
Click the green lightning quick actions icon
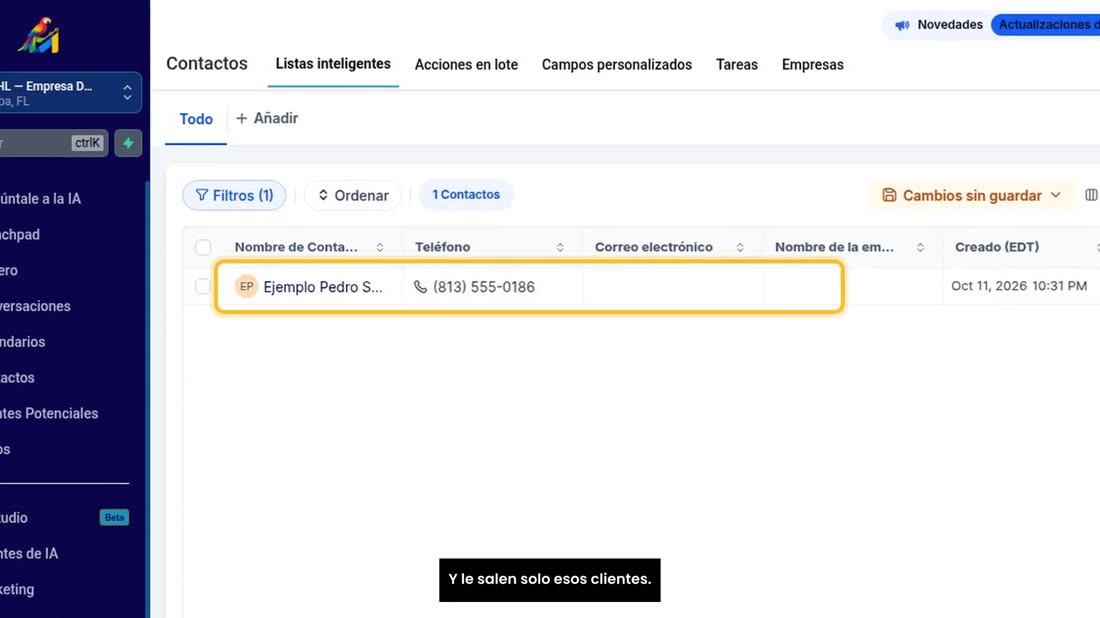pyautogui.click(x=128, y=143)
